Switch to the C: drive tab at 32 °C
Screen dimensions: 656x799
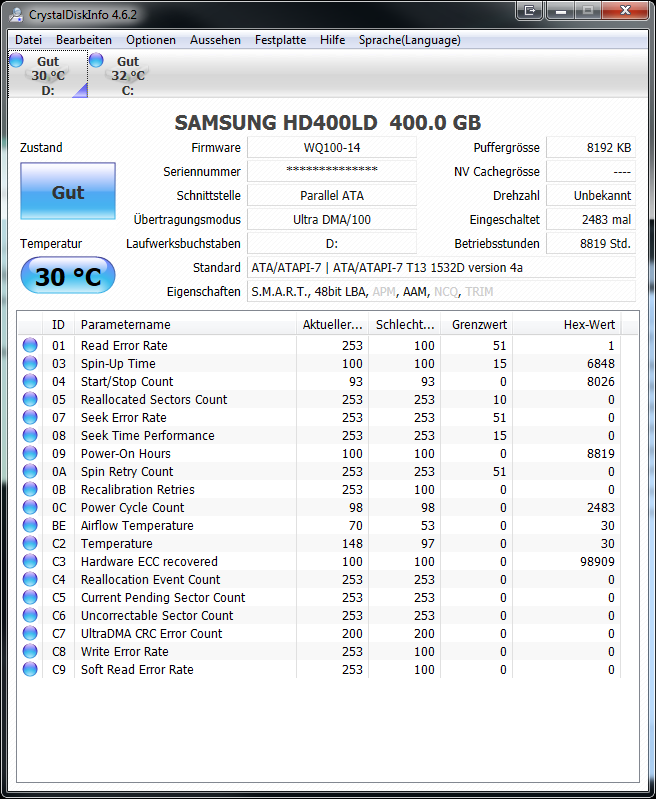(127, 75)
